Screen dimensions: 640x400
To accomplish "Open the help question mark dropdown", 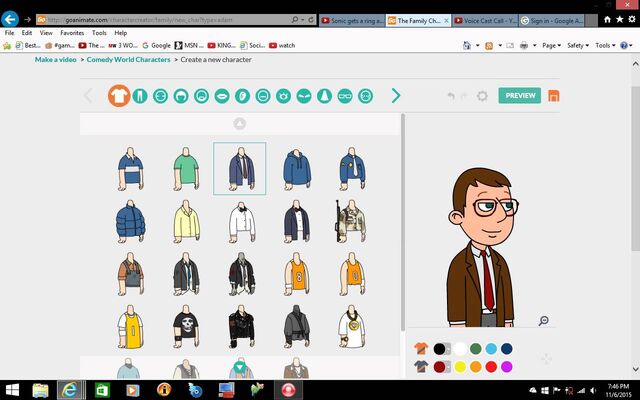I will (626, 45).
